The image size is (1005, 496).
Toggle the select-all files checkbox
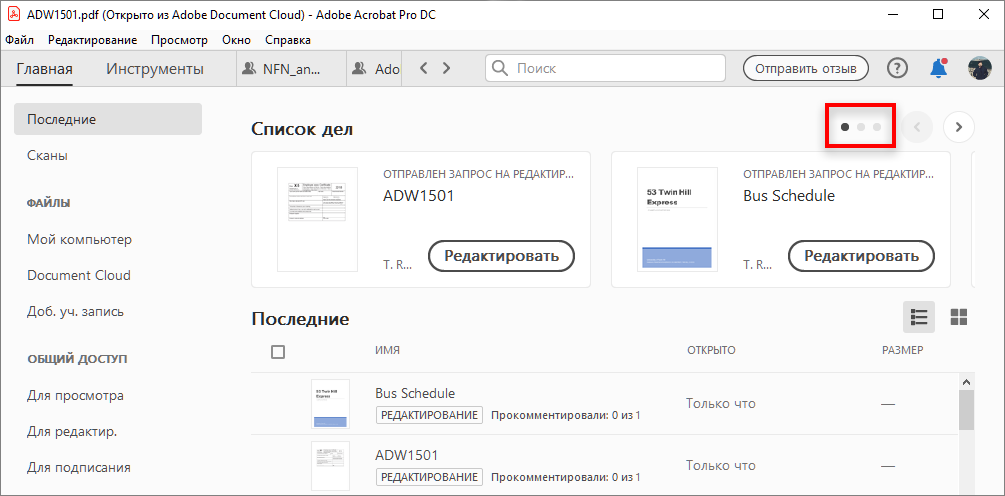[278, 351]
